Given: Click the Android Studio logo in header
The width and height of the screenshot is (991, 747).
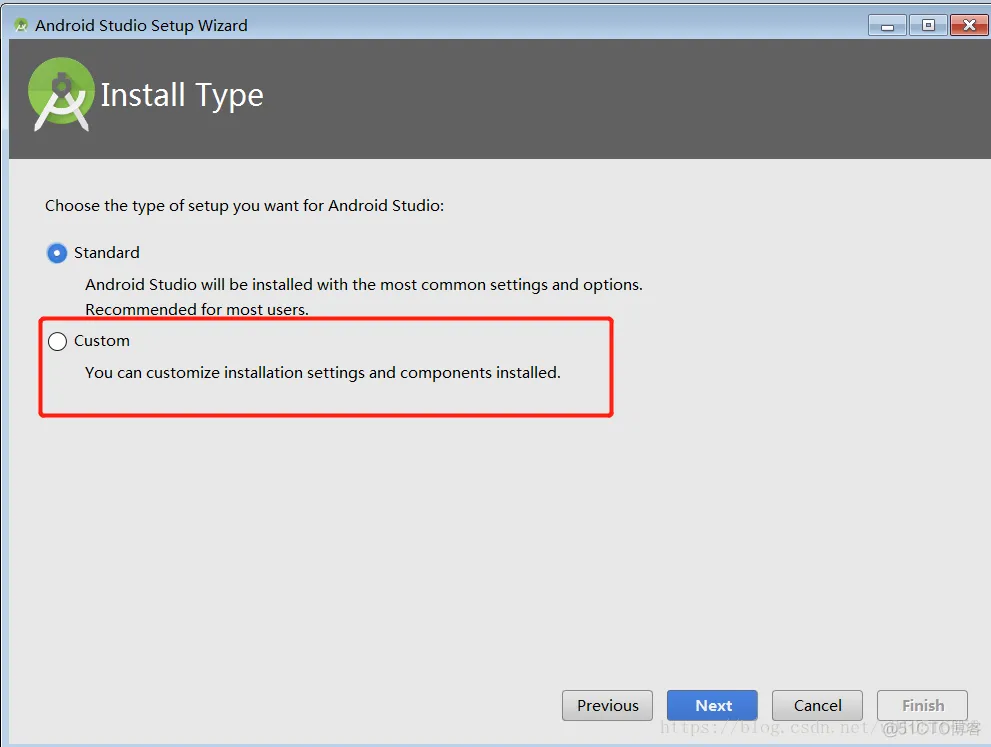Looking at the screenshot, I should (61, 95).
